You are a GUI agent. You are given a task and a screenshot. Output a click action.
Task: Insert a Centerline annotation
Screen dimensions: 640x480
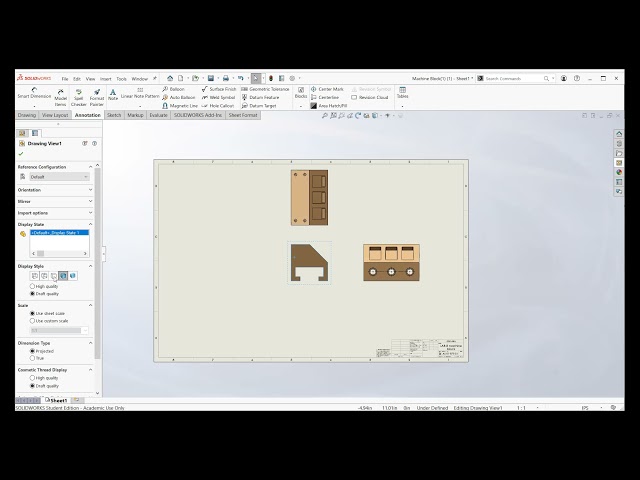click(325, 98)
